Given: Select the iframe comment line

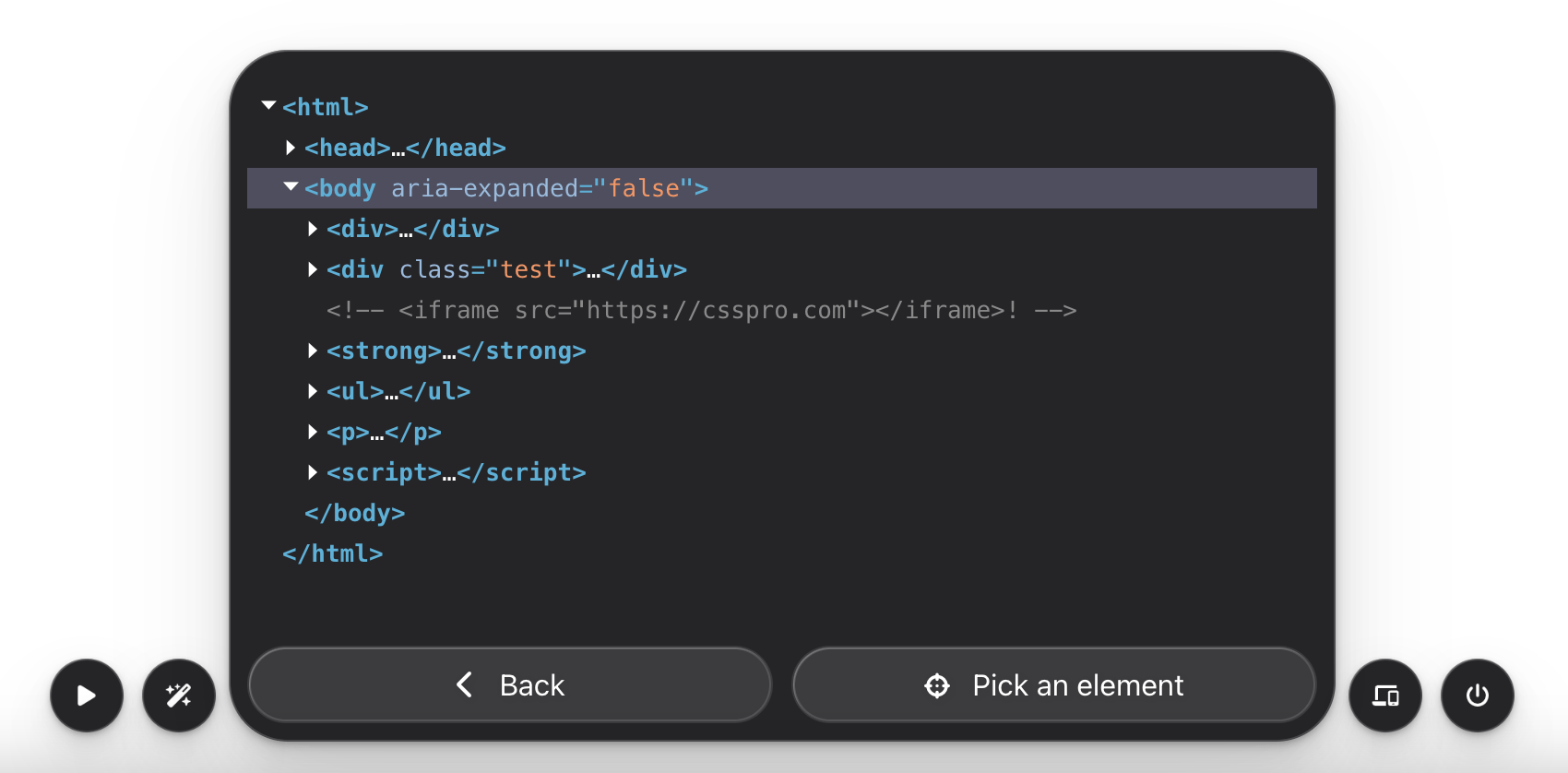Looking at the screenshot, I should (701, 310).
